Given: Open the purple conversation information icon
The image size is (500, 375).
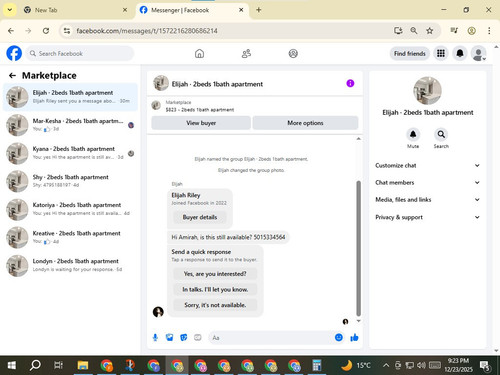Looking at the screenshot, I should pyautogui.click(x=350, y=83).
